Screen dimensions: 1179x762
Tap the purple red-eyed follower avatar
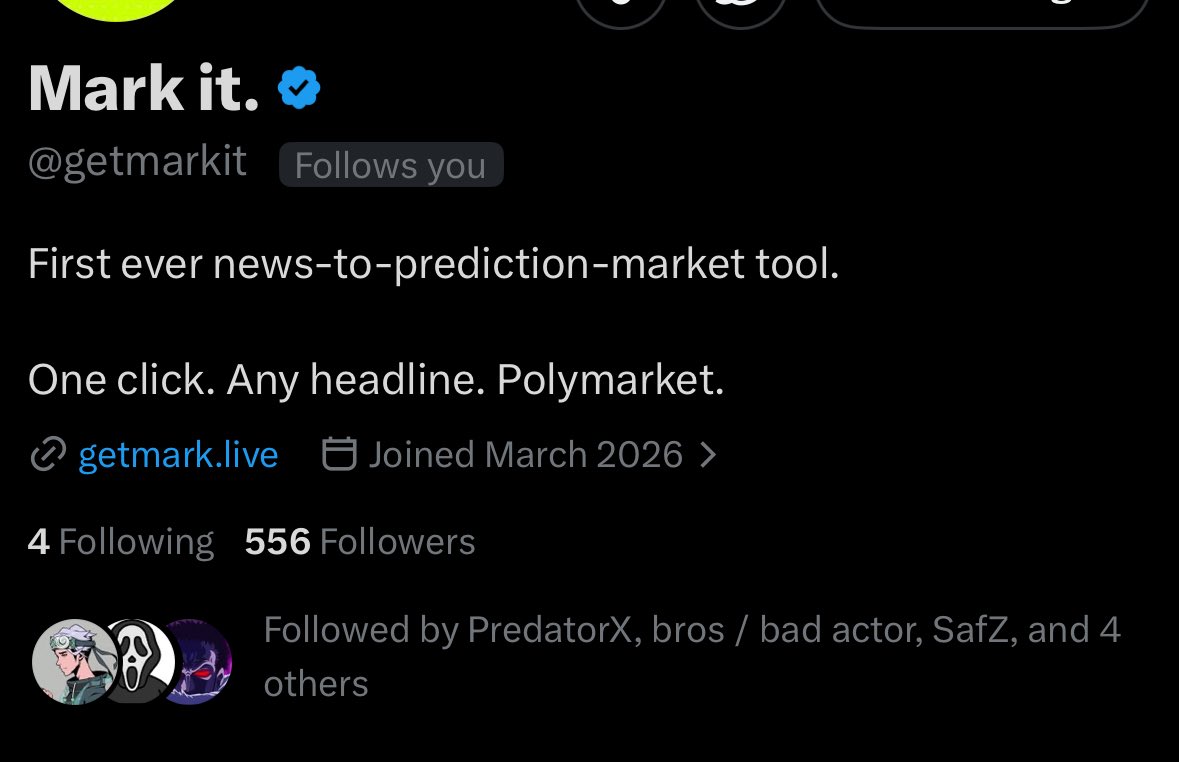197,662
